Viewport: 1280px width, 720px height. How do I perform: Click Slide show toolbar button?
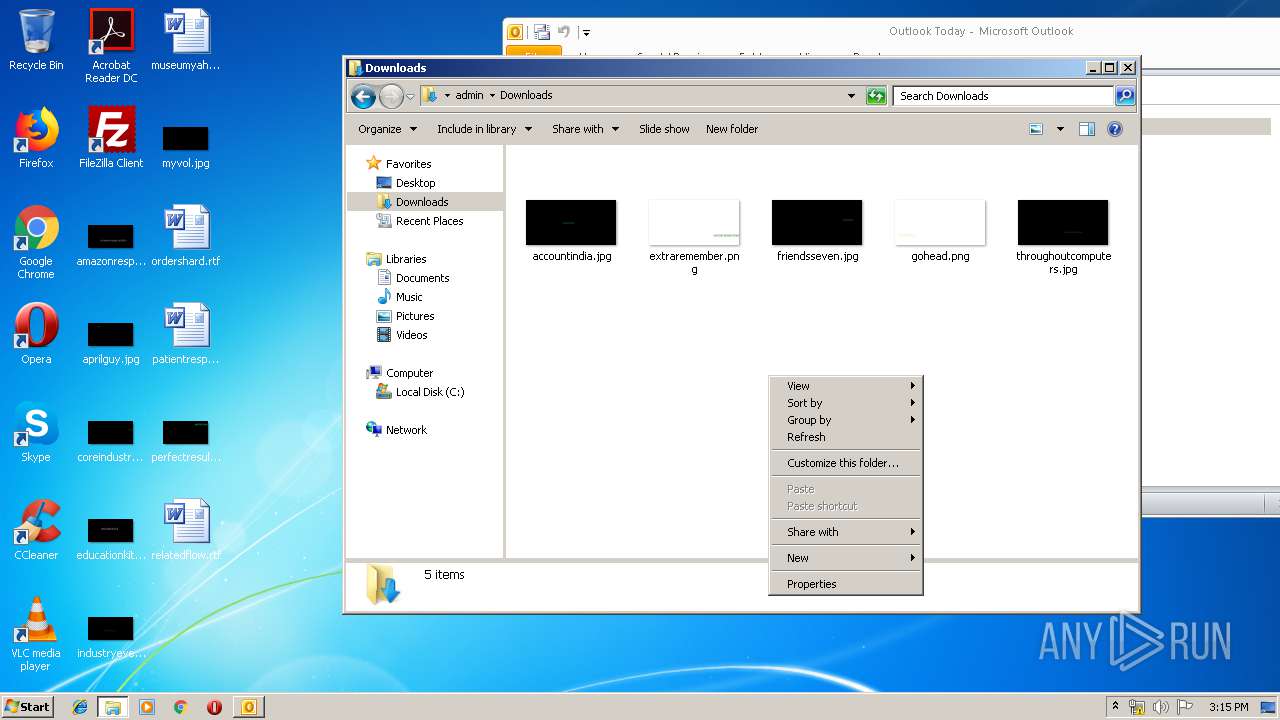tap(664, 129)
